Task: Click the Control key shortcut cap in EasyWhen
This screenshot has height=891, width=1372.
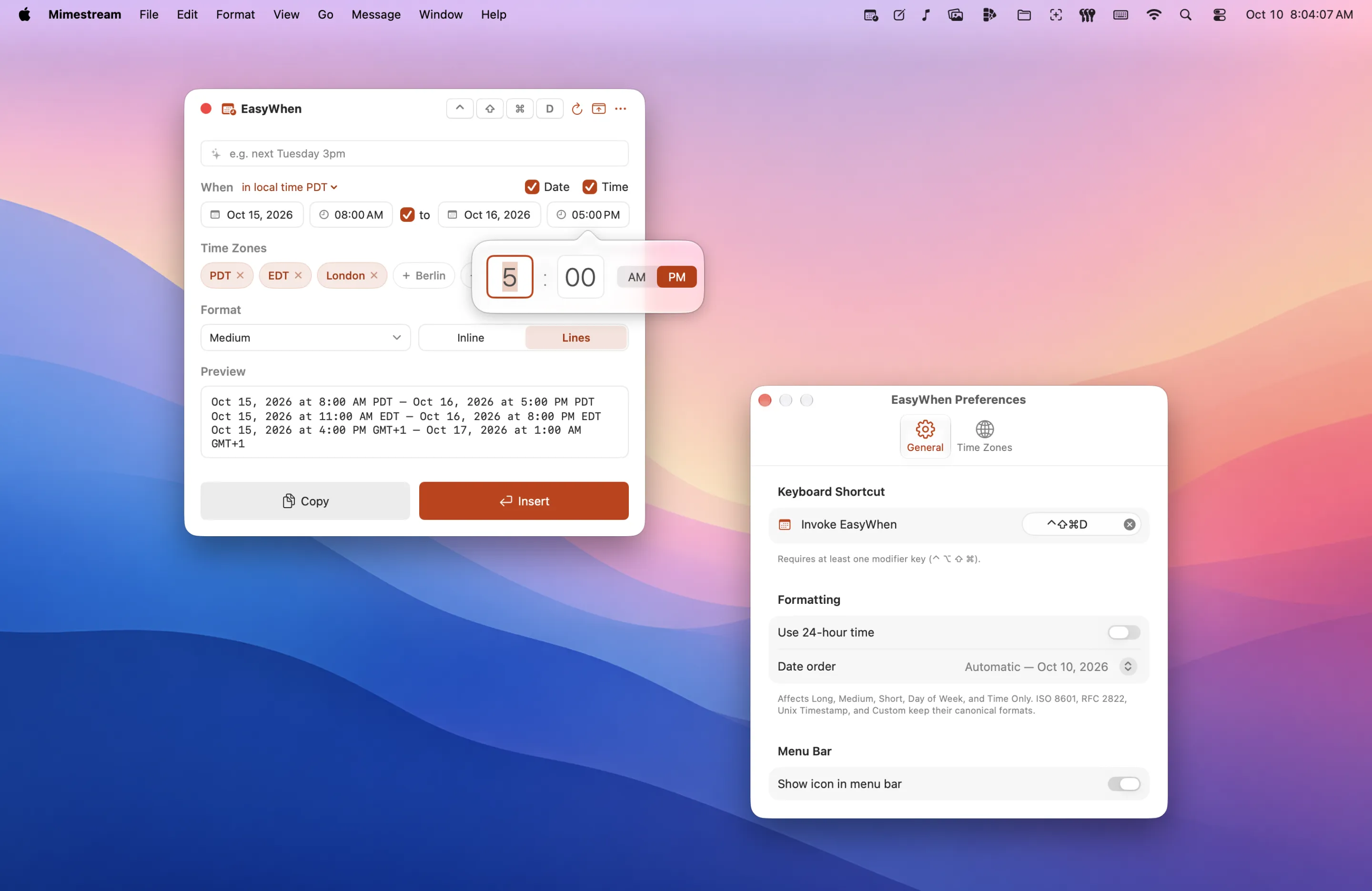Action: click(x=459, y=109)
